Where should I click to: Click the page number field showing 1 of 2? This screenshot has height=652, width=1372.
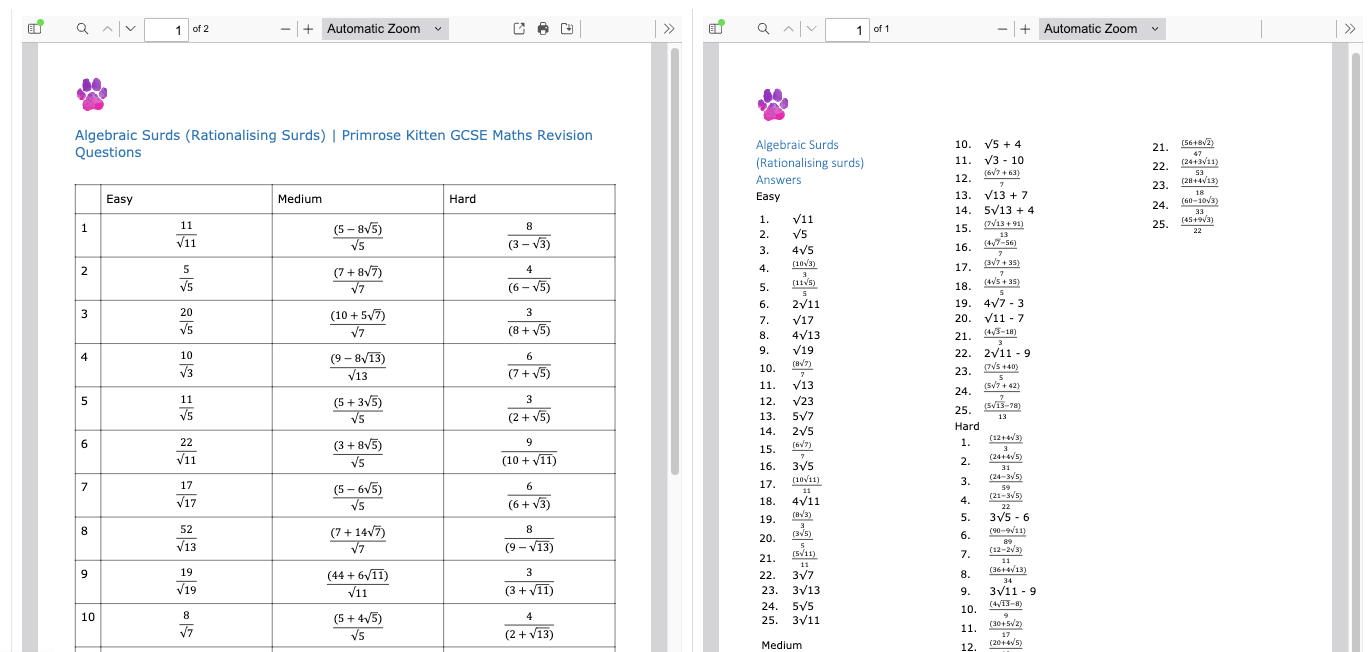tap(166, 29)
